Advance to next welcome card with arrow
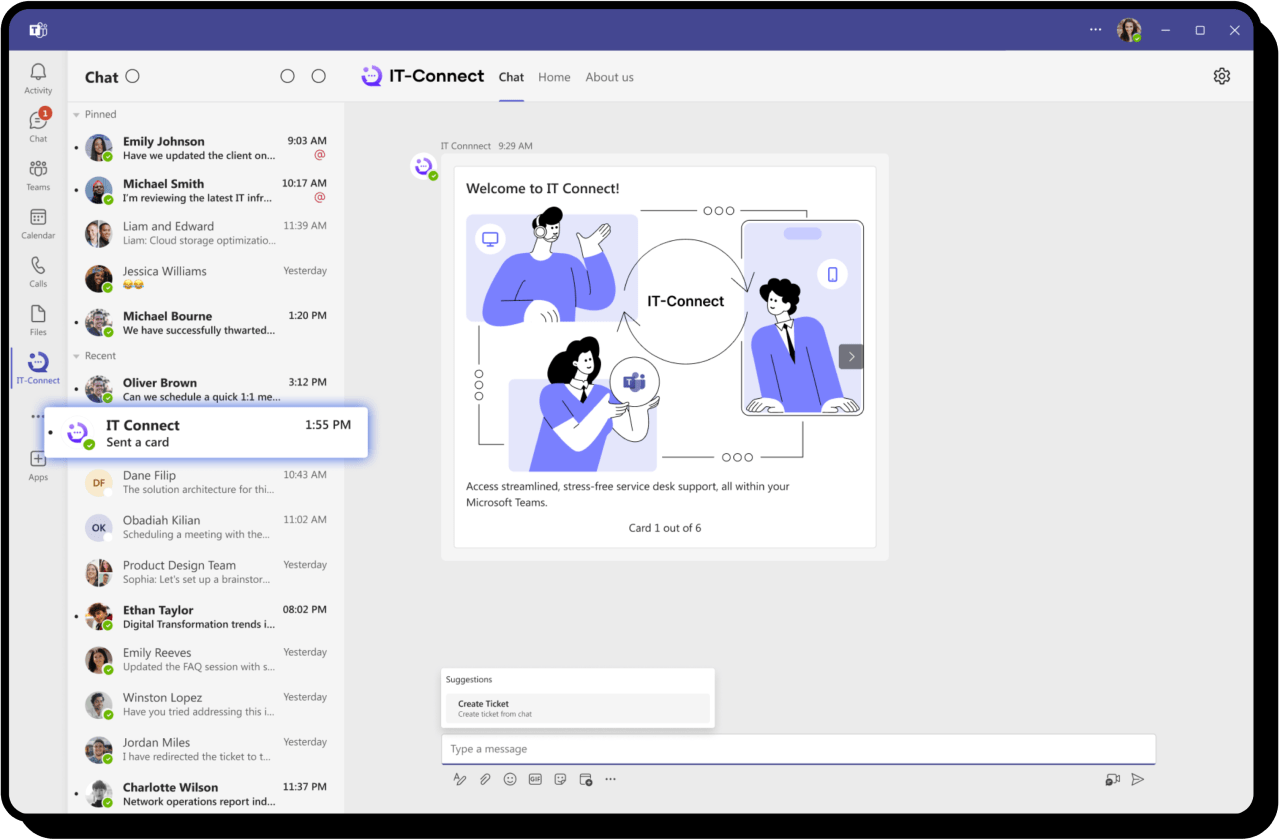The width and height of the screenshot is (1280, 840). point(850,356)
